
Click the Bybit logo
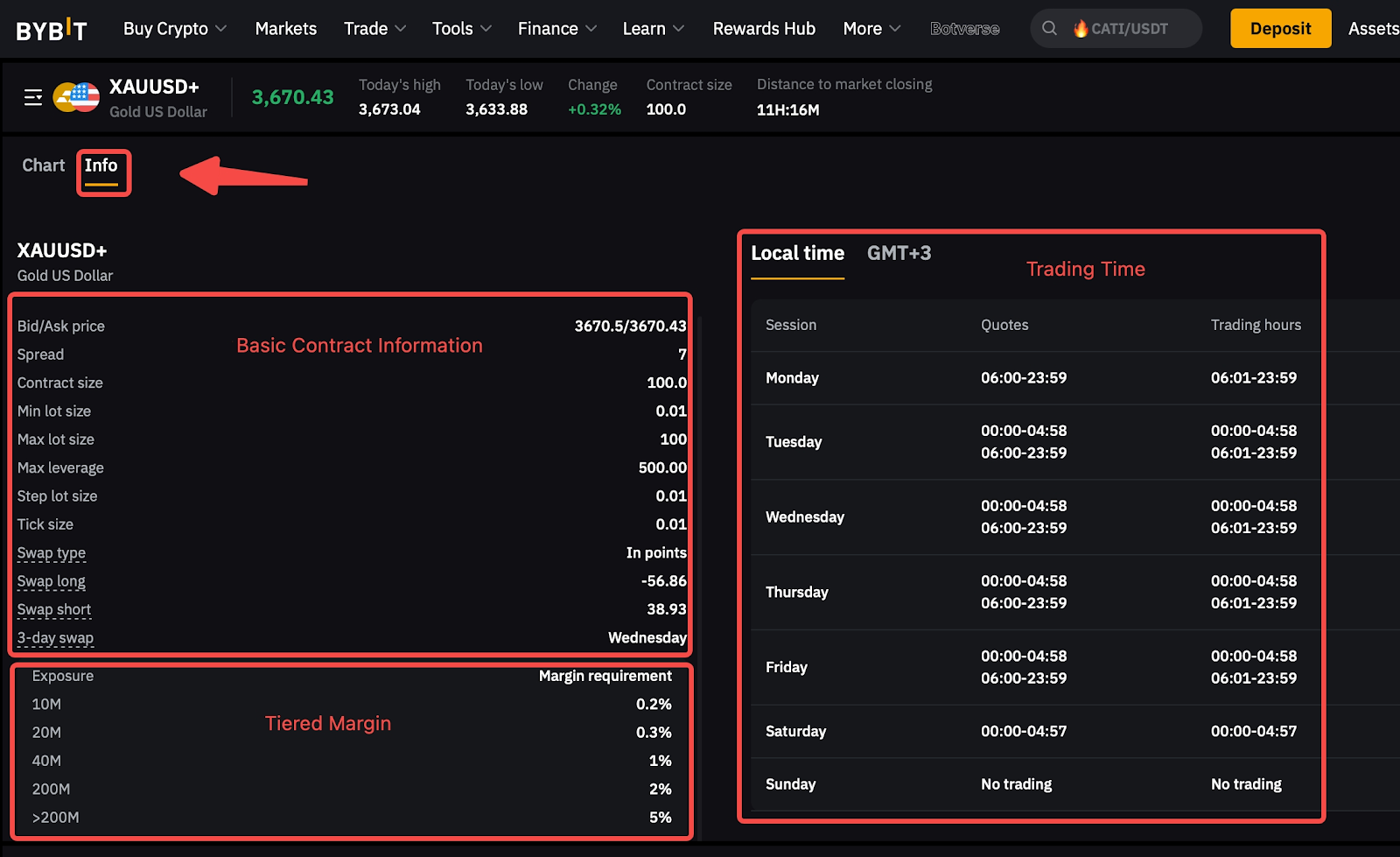click(x=52, y=30)
